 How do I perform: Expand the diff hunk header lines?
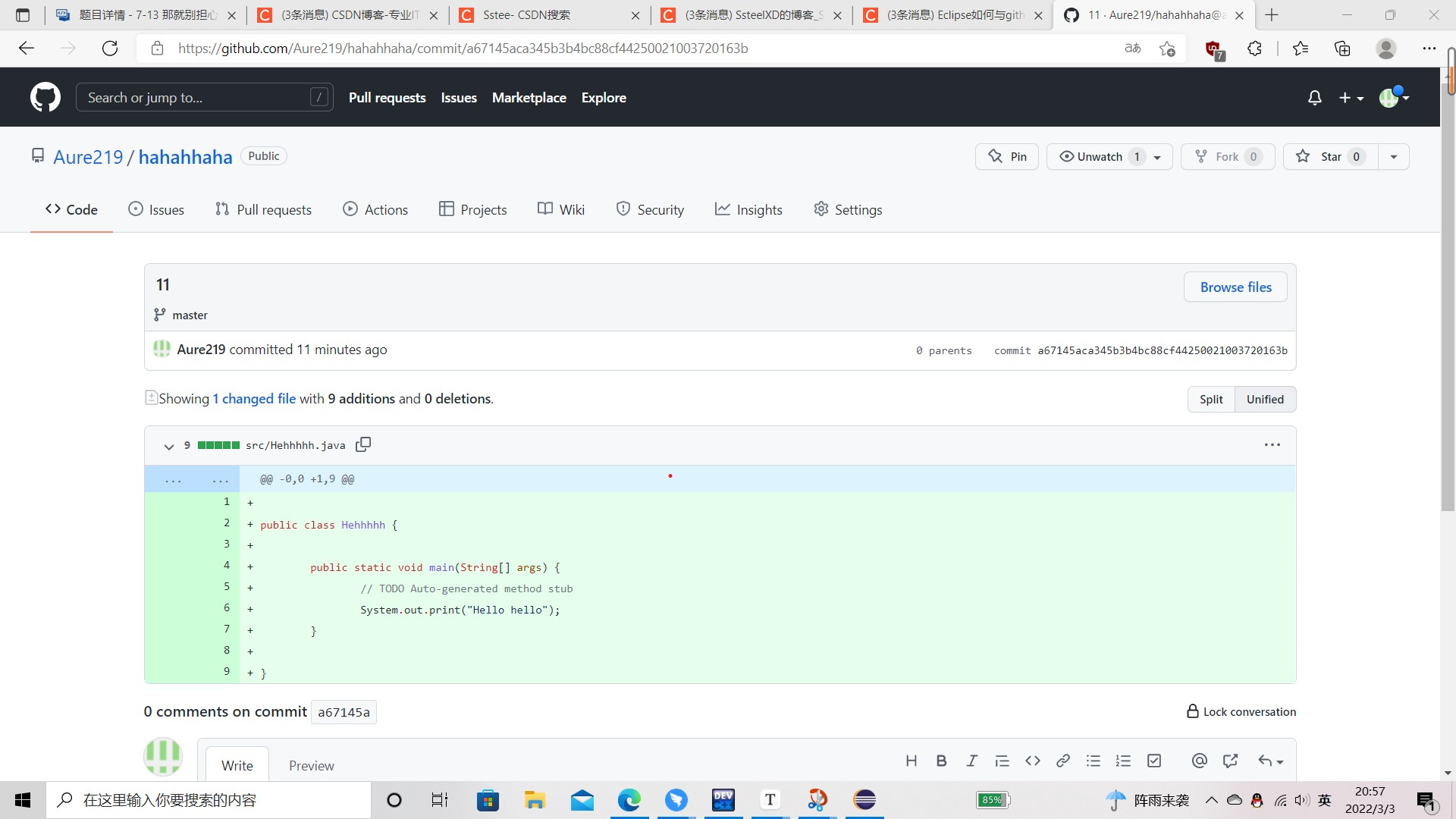(x=193, y=479)
